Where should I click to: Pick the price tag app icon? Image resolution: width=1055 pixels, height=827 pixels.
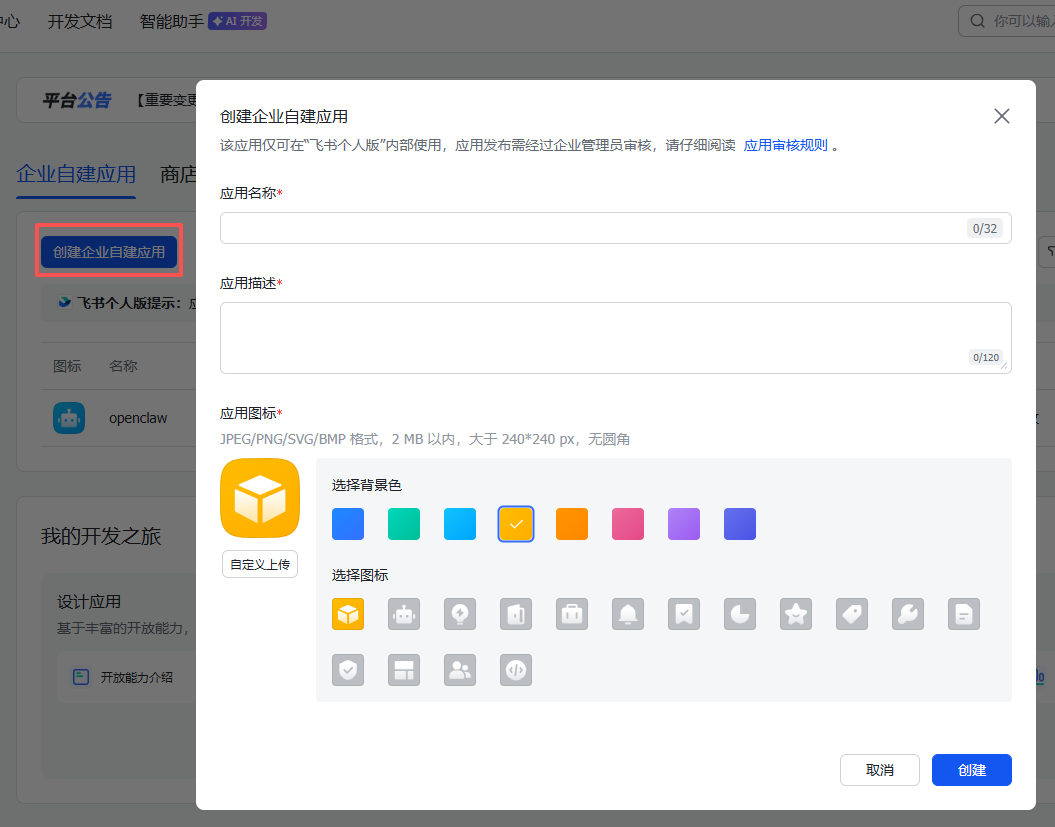pos(852,614)
